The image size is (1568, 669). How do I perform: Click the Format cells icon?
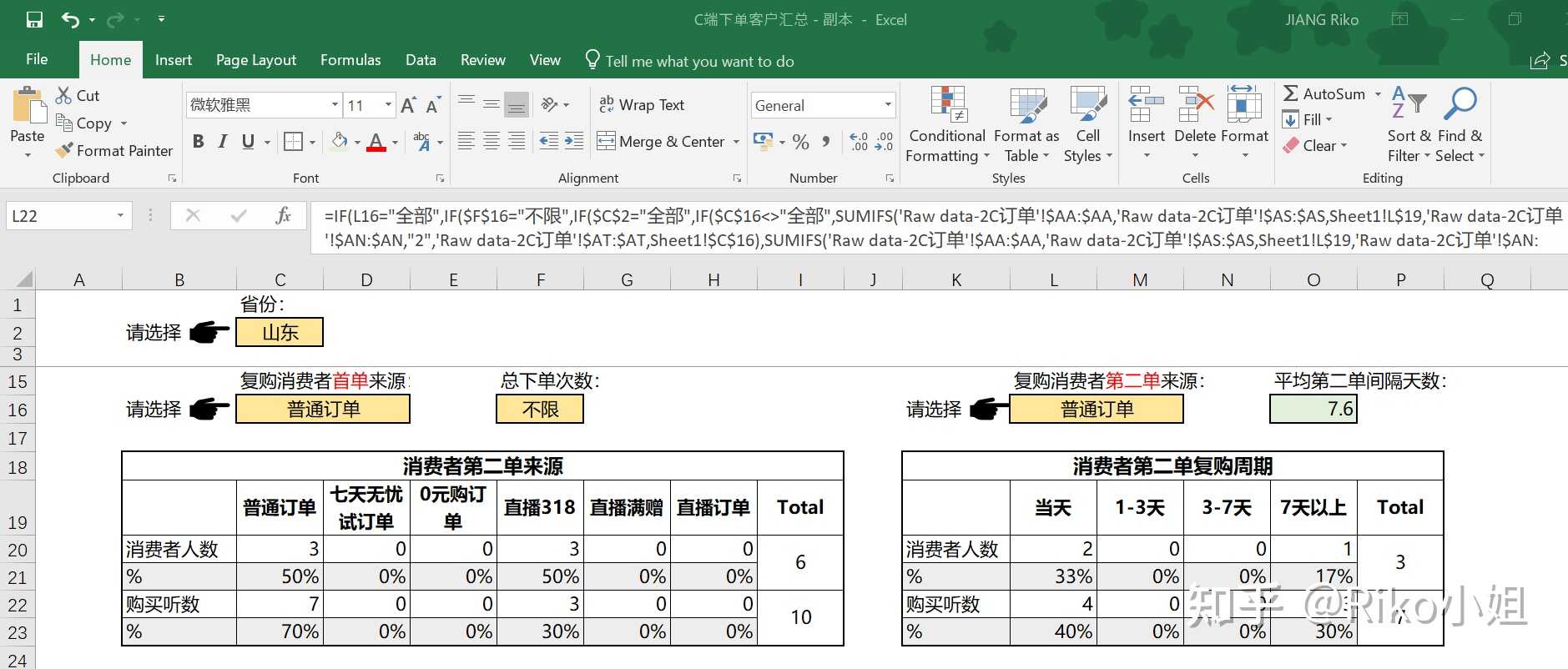1243,104
